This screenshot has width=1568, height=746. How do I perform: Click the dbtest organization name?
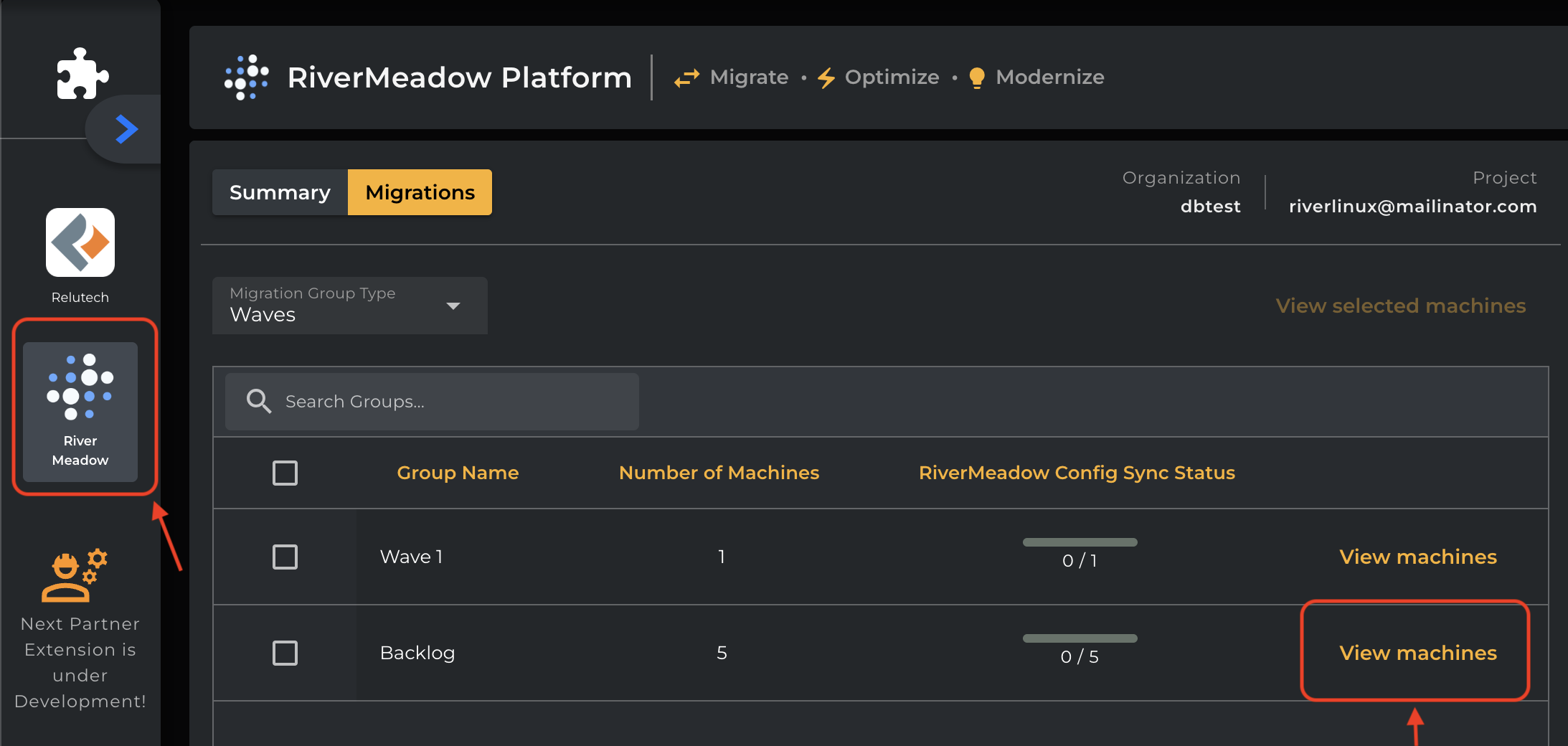coord(1211,207)
